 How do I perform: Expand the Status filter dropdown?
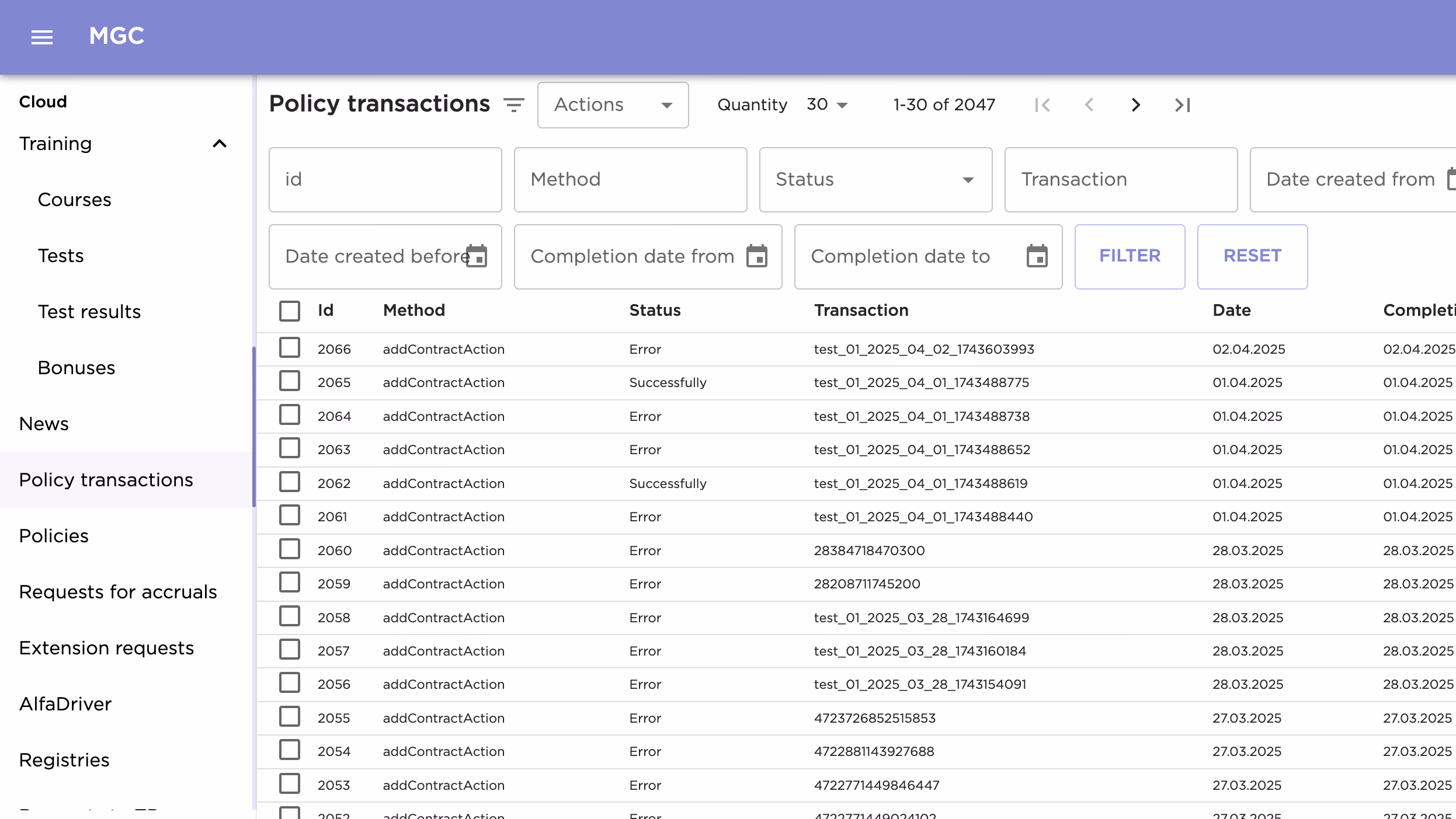click(x=875, y=180)
